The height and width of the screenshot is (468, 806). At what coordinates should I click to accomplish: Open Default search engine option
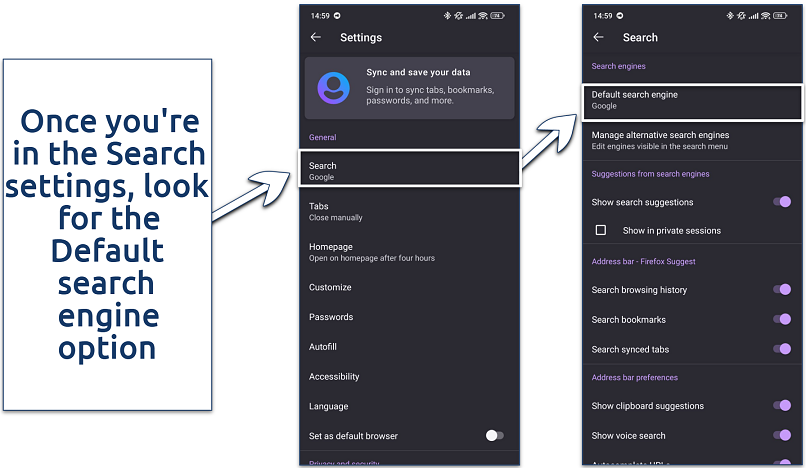(x=692, y=100)
